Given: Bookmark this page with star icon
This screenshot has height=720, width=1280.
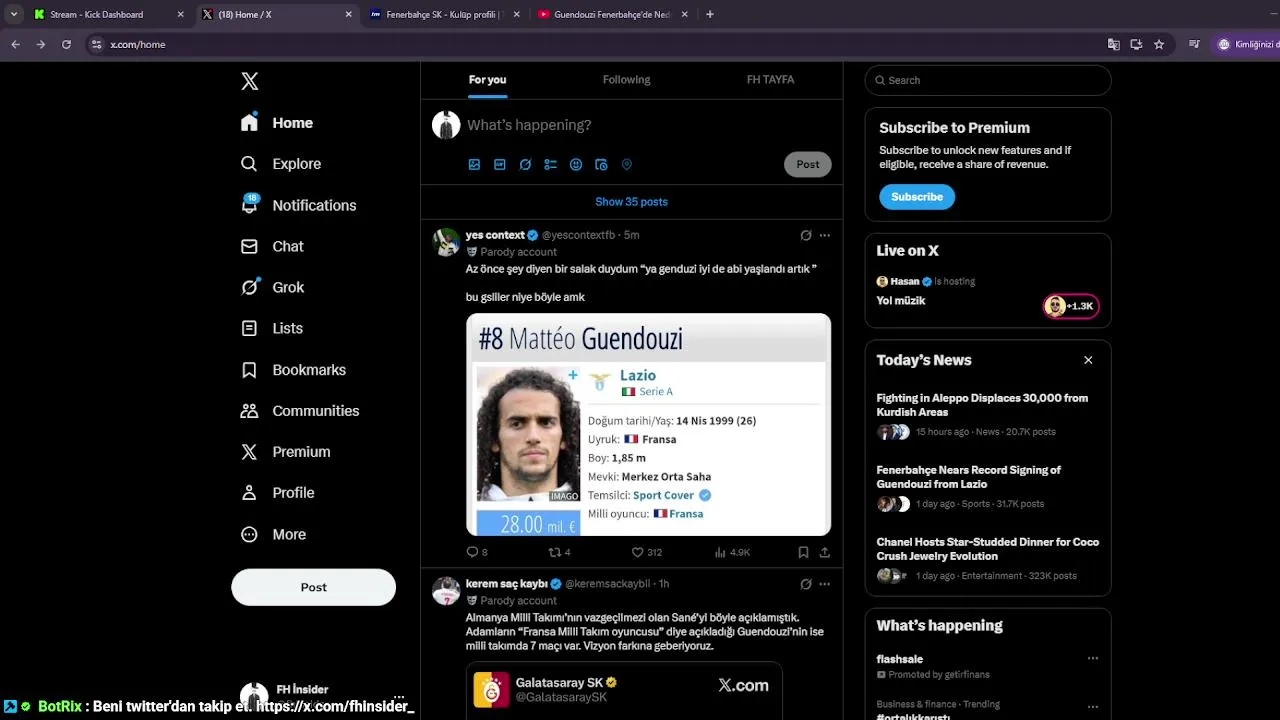Looking at the screenshot, I should (x=1159, y=44).
